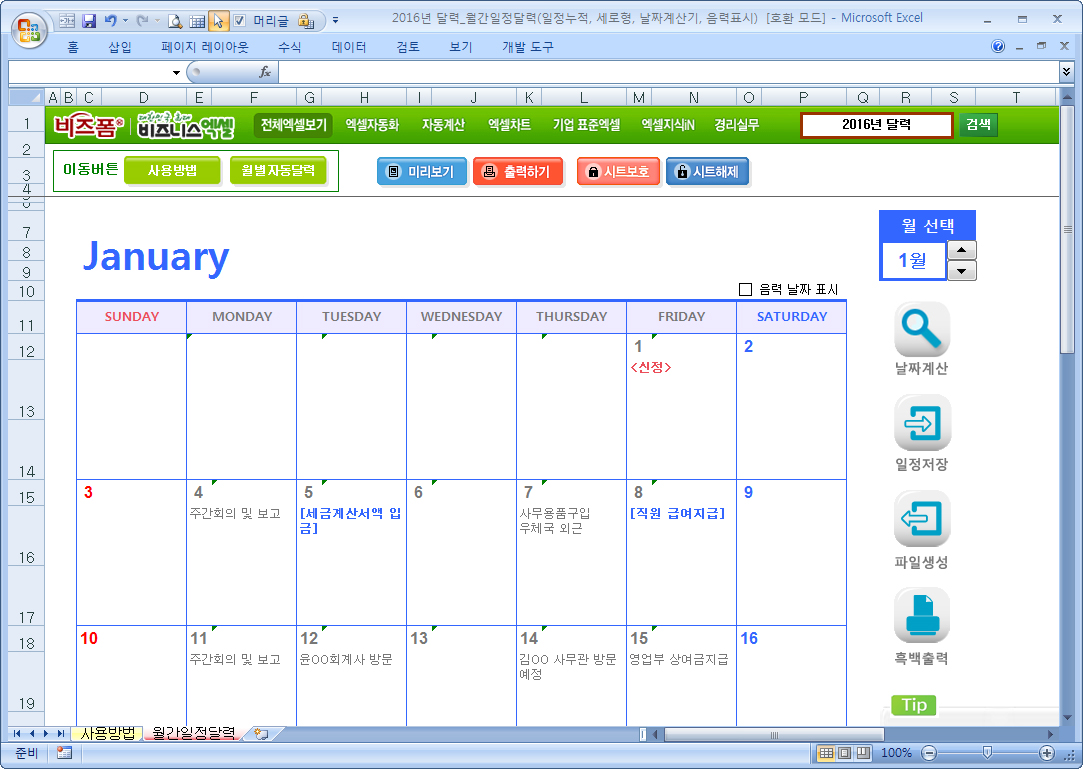Open the 페이지 레이아웃 ribbon tab
This screenshot has width=1083, height=769.
204,47
